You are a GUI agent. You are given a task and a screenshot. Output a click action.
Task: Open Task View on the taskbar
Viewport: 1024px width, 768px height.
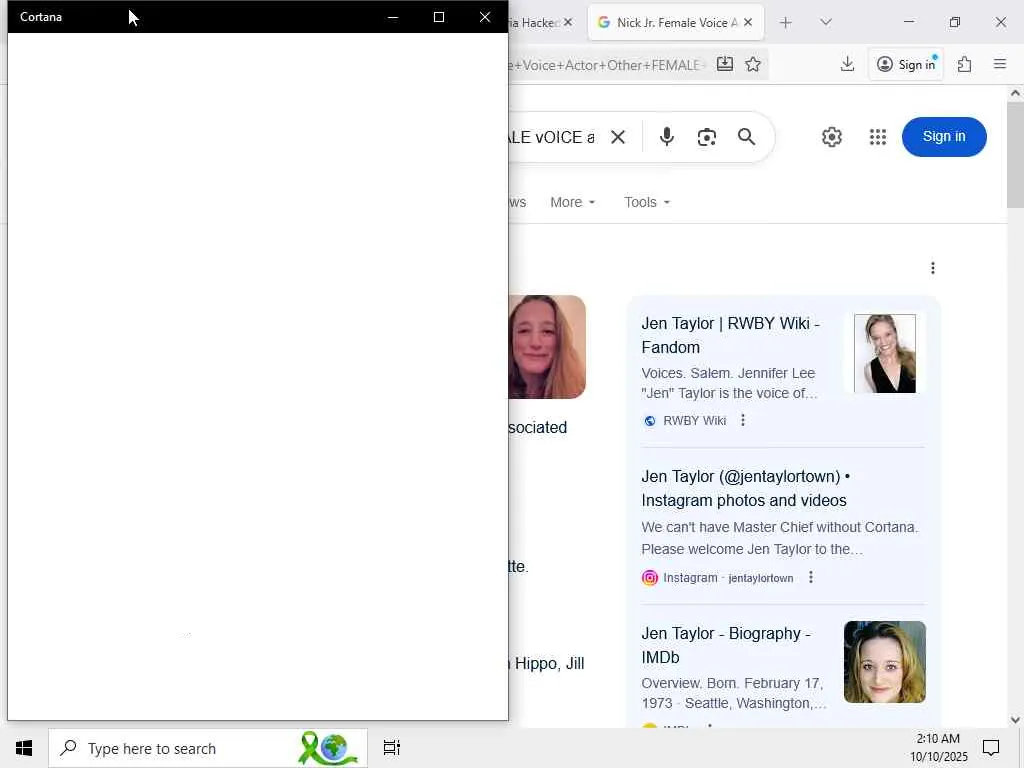391,748
